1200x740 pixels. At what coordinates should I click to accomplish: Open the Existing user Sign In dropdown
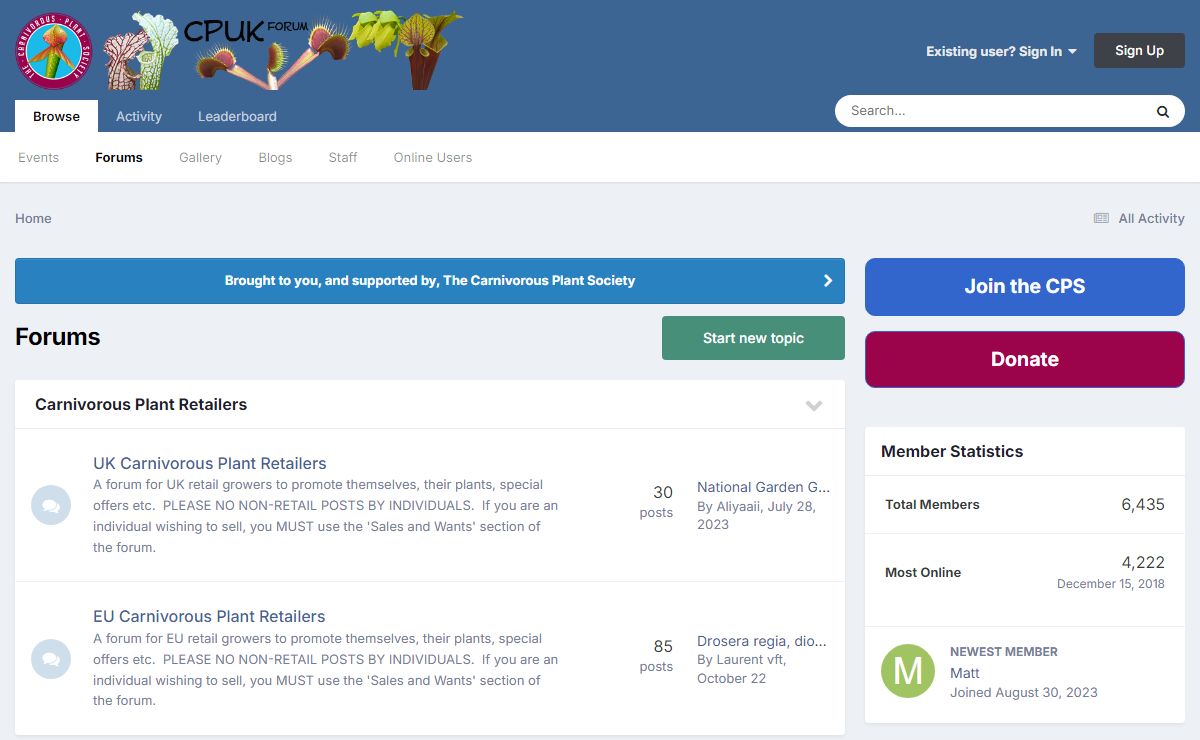[1001, 51]
